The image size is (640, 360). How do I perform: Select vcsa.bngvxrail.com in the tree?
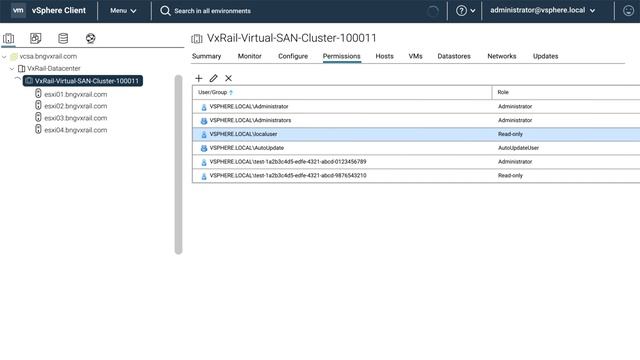pyautogui.click(x=48, y=56)
